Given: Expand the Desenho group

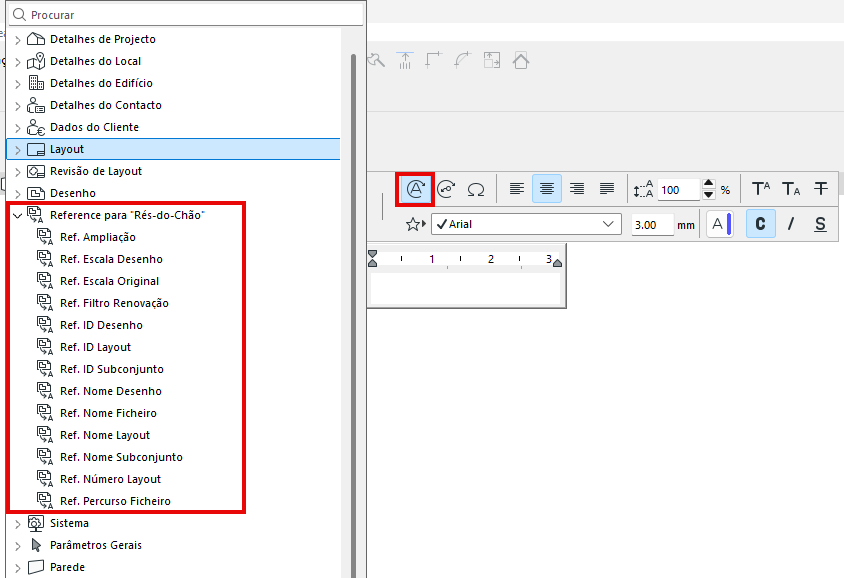Looking at the screenshot, I should click(18, 194).
